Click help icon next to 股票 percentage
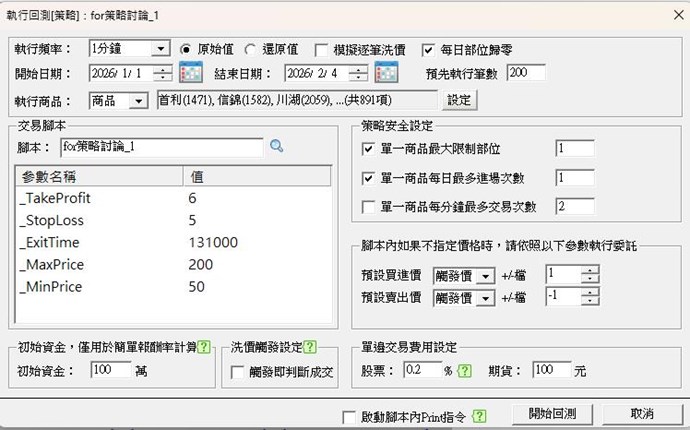The height and width of the screenshot is (430, 690). pos(465,370)
